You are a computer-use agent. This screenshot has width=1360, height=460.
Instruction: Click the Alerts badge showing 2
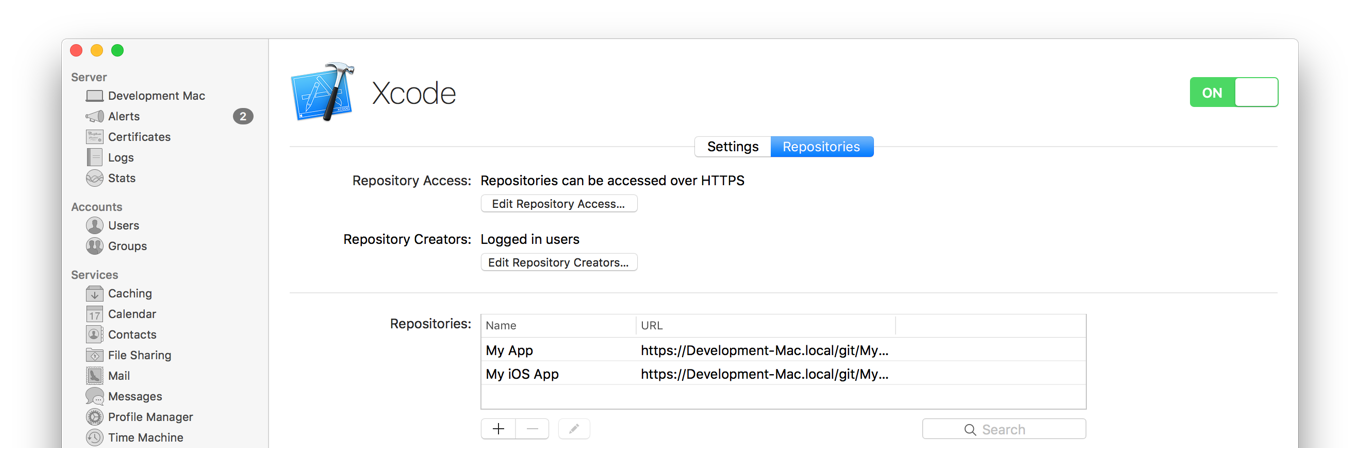click(x=243, y=116)
